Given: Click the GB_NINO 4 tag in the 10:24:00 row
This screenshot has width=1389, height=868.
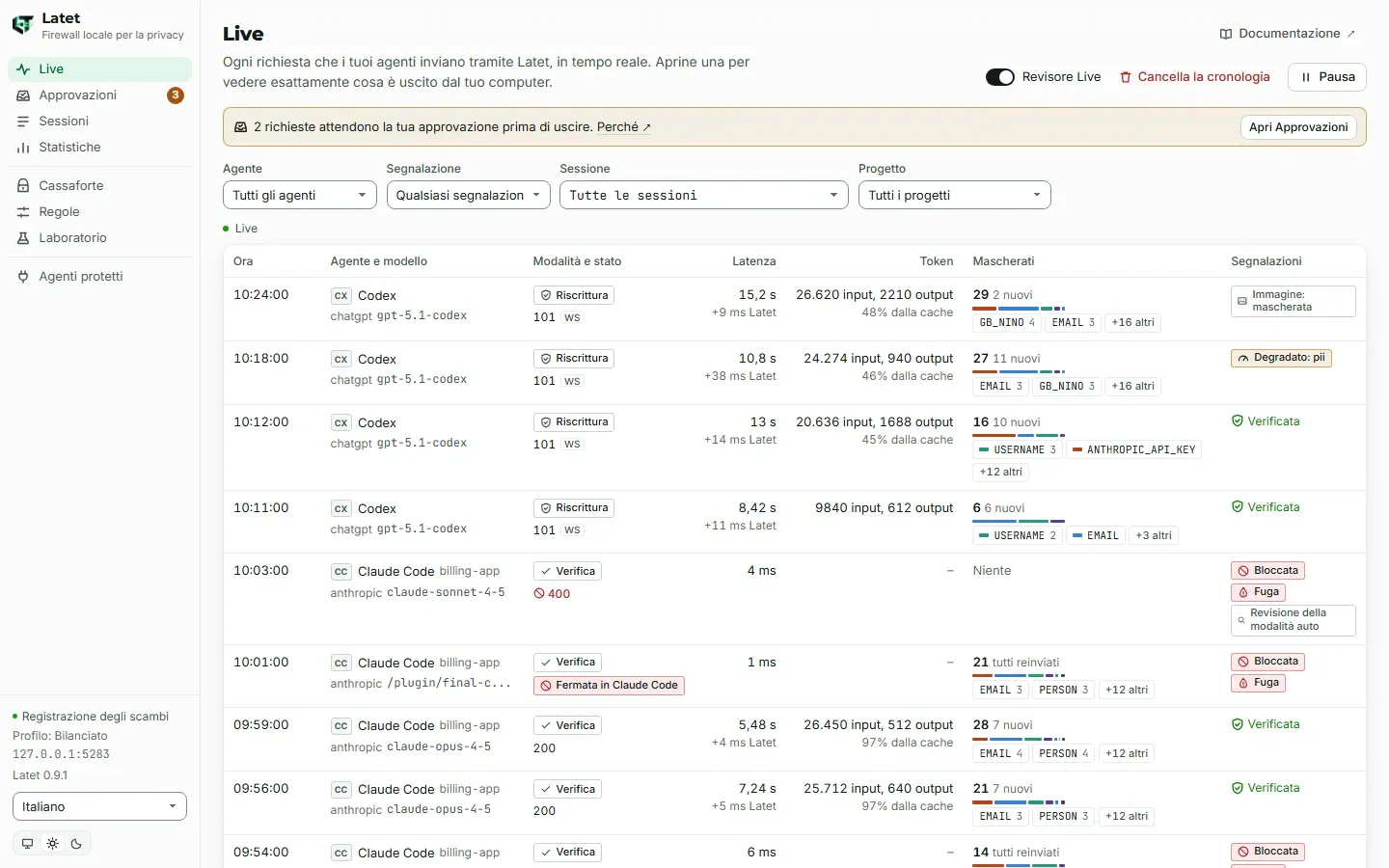Looking at the screenshot, I should click(1007, 323).
